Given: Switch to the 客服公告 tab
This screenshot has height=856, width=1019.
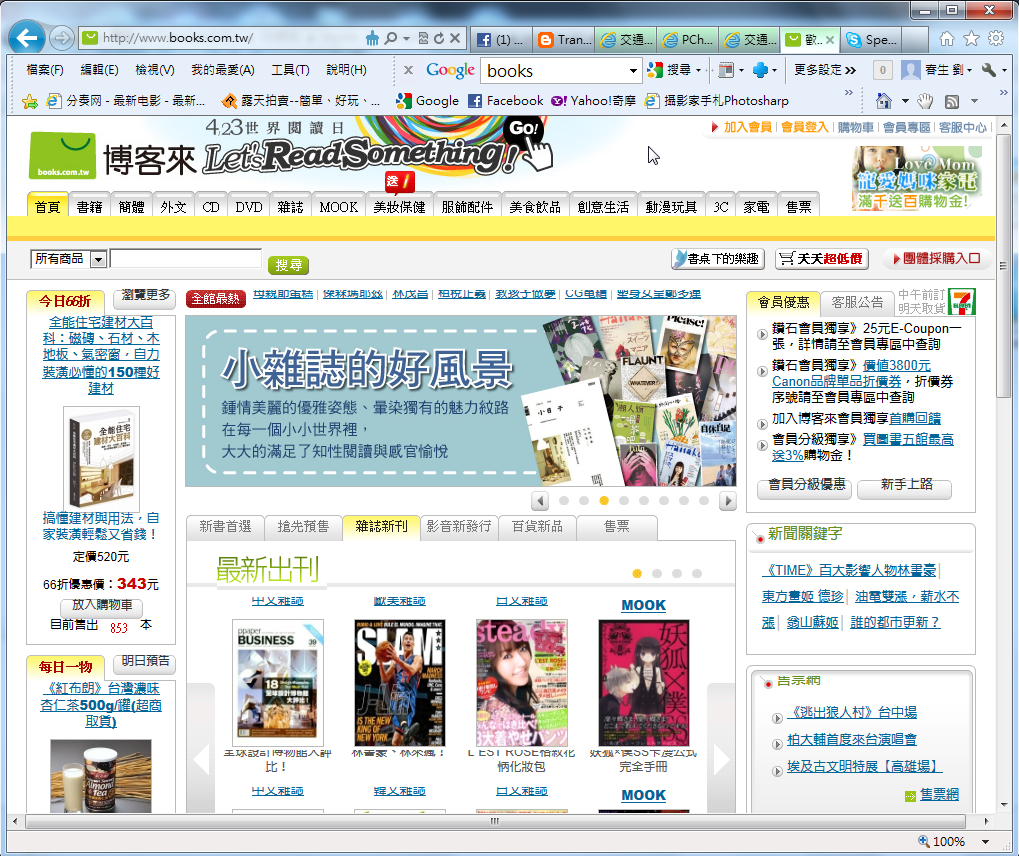Looking at the screenshot, I should click(857, 302).
